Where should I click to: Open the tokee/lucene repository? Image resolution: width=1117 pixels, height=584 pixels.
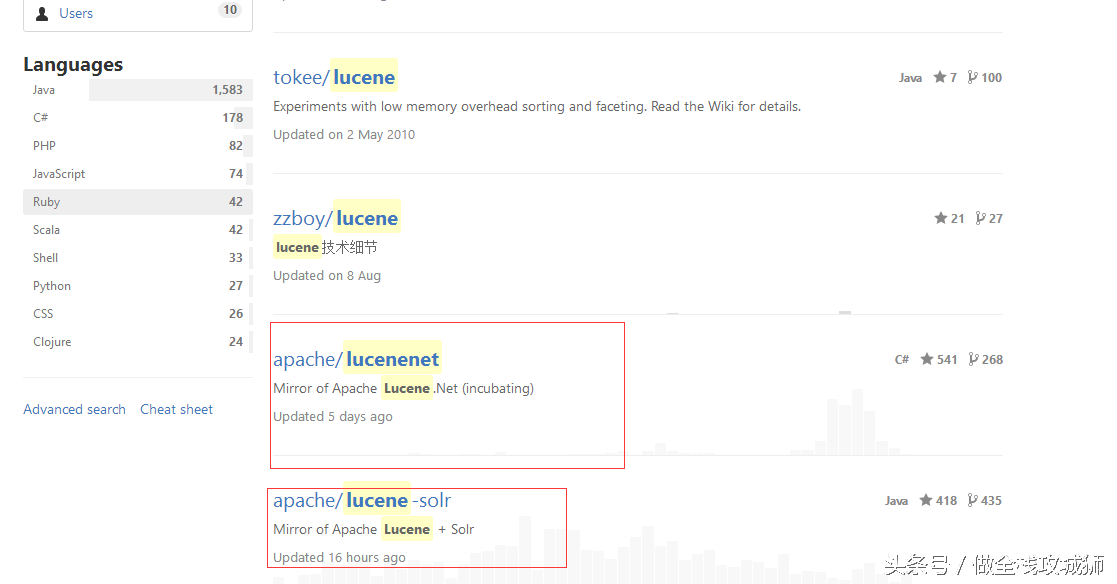334,77
